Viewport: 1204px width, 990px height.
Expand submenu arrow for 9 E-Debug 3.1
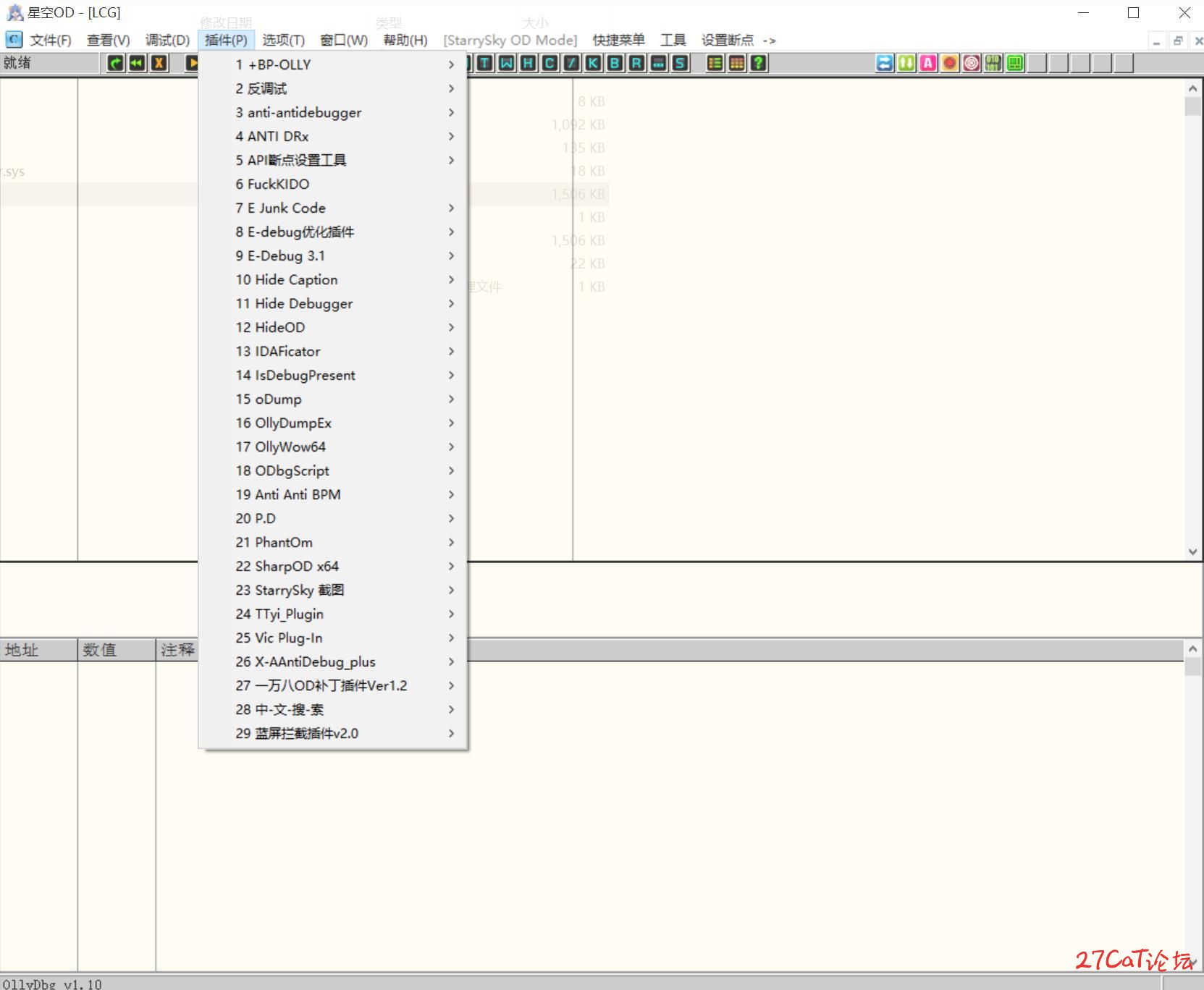tap(451, 255)
